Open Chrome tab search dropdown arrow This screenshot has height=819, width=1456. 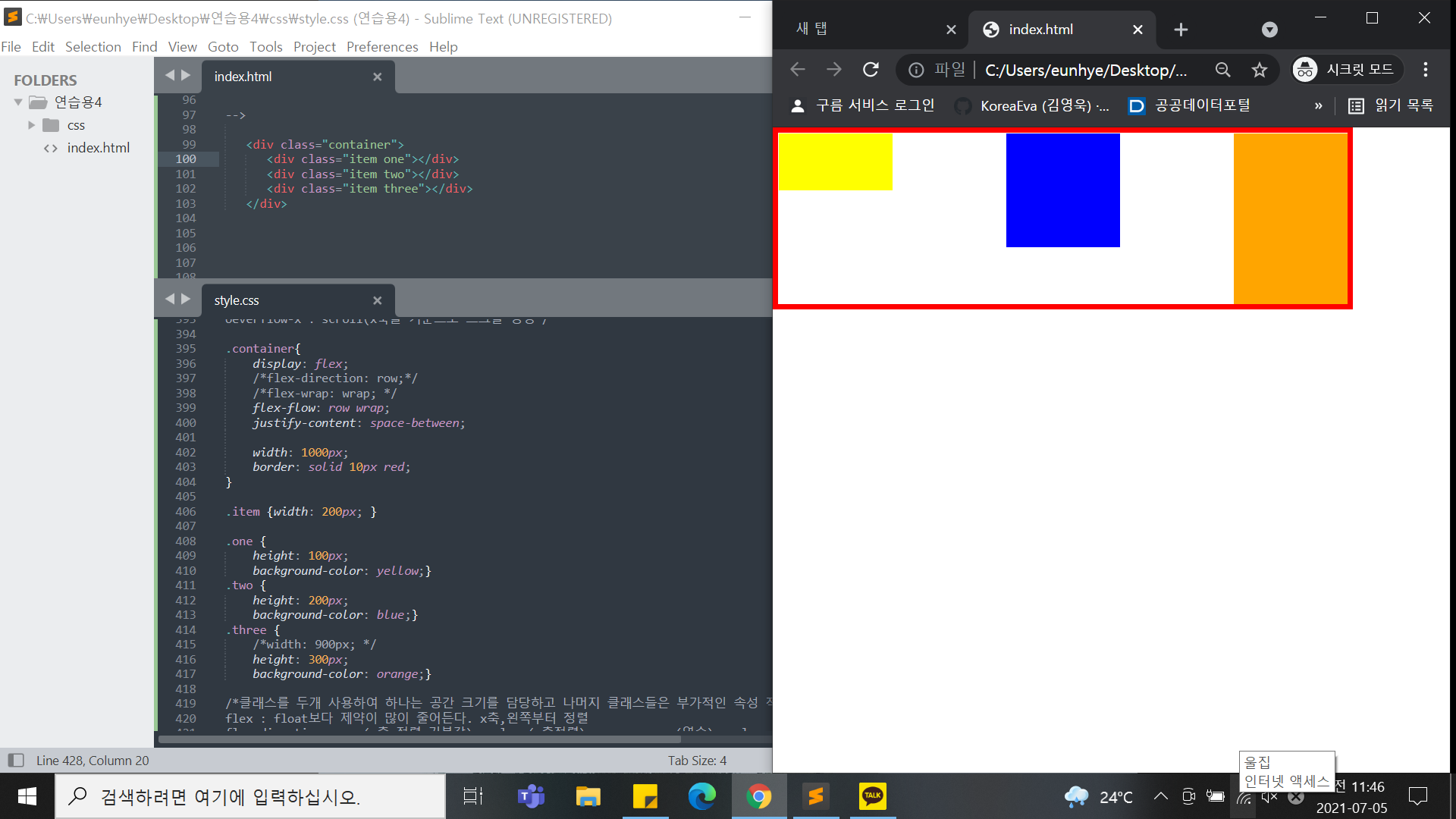1269,30
